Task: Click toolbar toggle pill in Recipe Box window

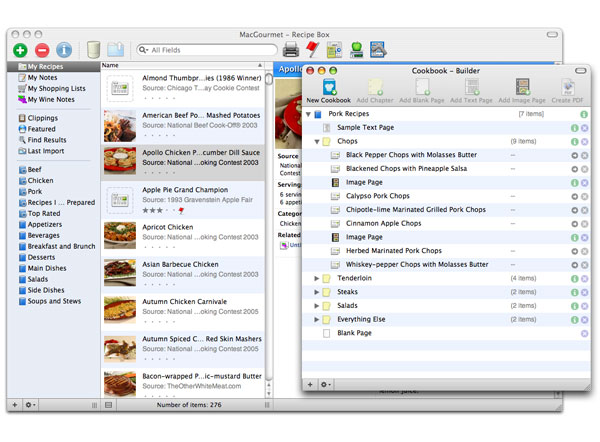Action: (x=552, y=34)
